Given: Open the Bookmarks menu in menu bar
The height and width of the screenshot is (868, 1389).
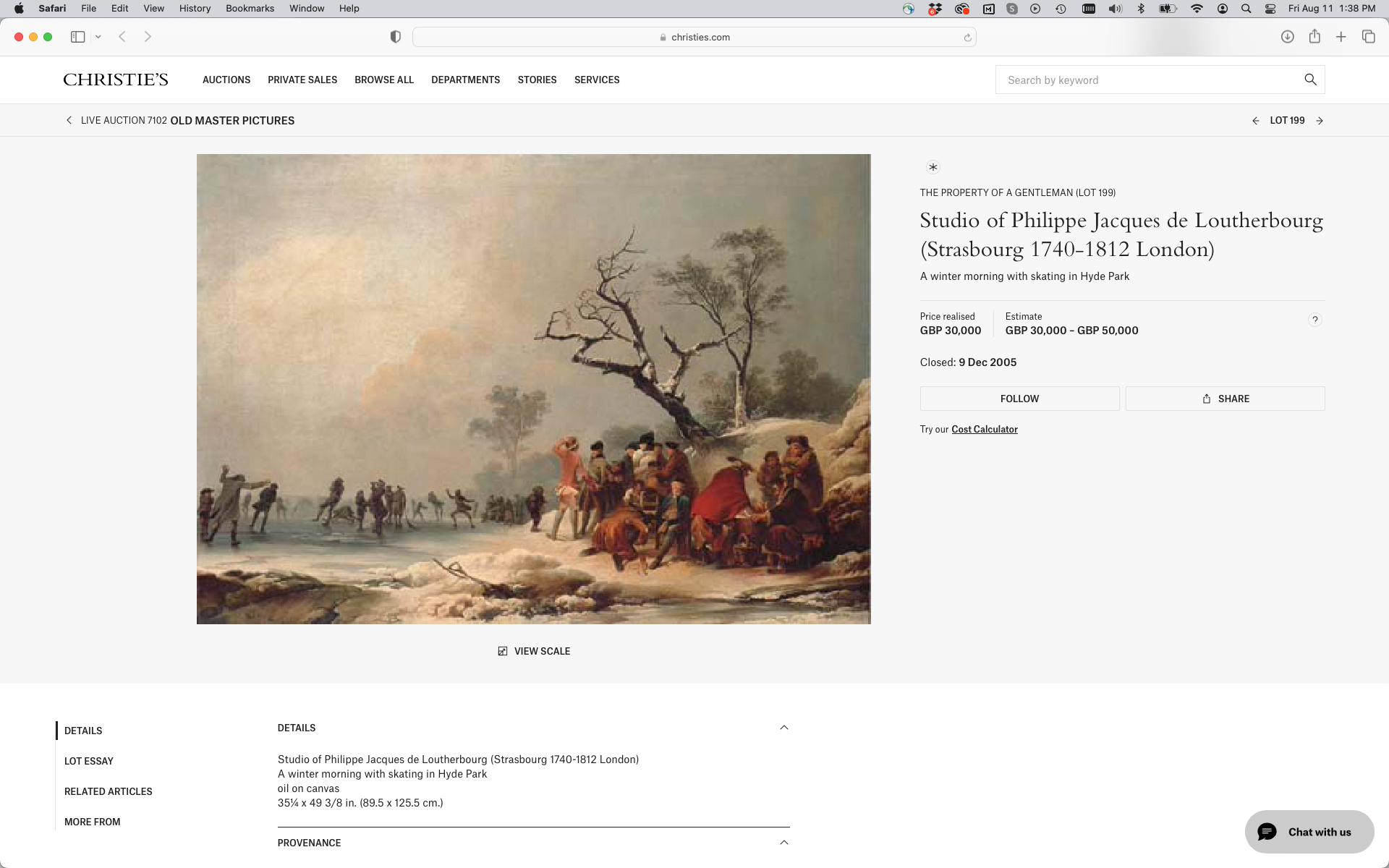Looking at the screenshot, I should tap(250, 9).
